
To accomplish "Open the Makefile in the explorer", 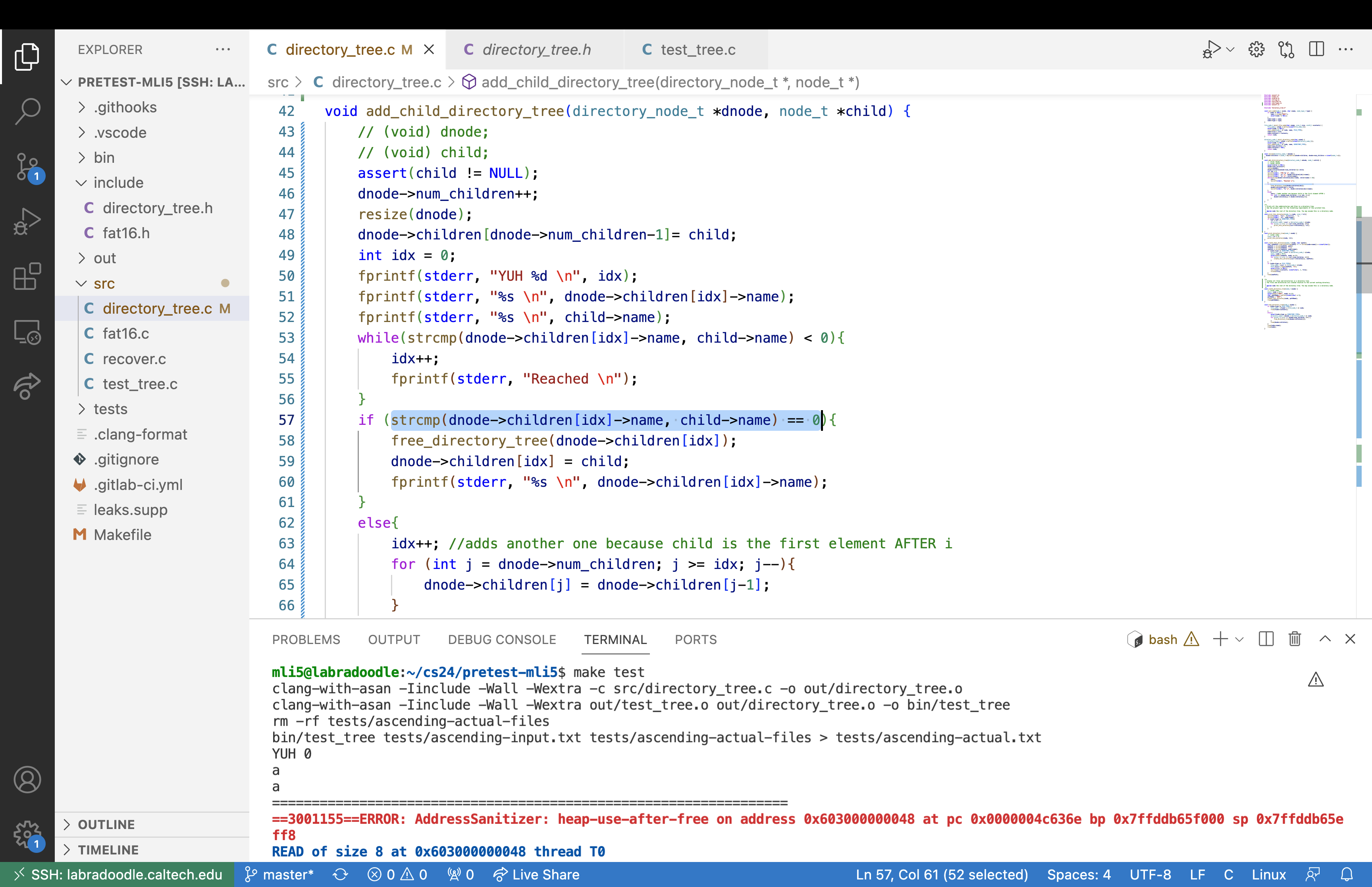I will pos(122,534).
